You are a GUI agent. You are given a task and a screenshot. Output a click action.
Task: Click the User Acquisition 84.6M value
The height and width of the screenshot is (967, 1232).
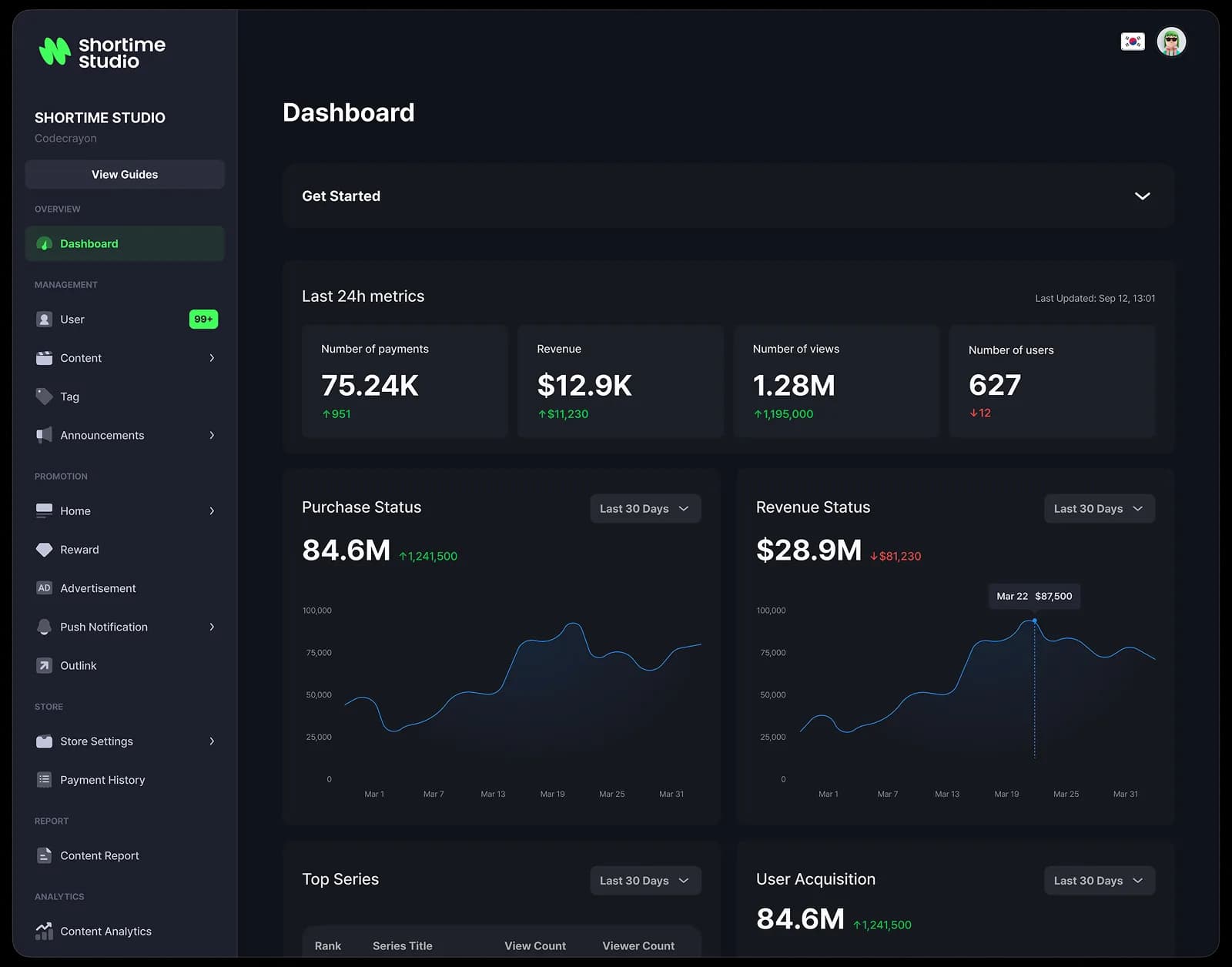click(800, 918)
